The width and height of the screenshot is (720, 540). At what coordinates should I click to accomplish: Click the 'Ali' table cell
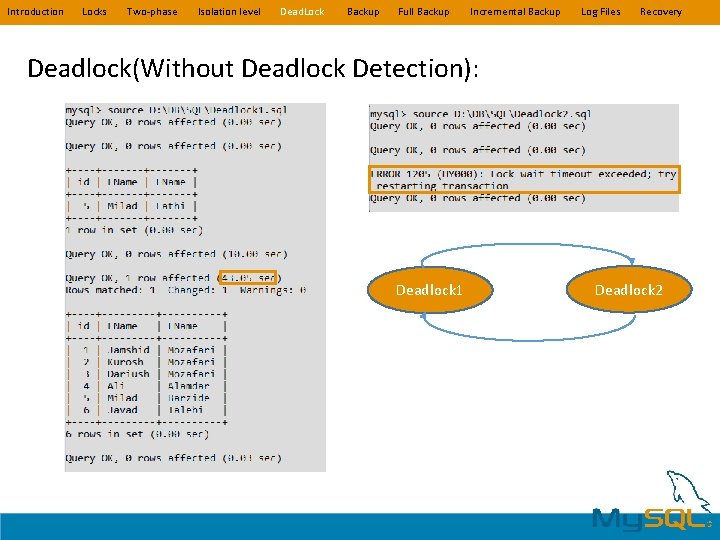(116, 386)
